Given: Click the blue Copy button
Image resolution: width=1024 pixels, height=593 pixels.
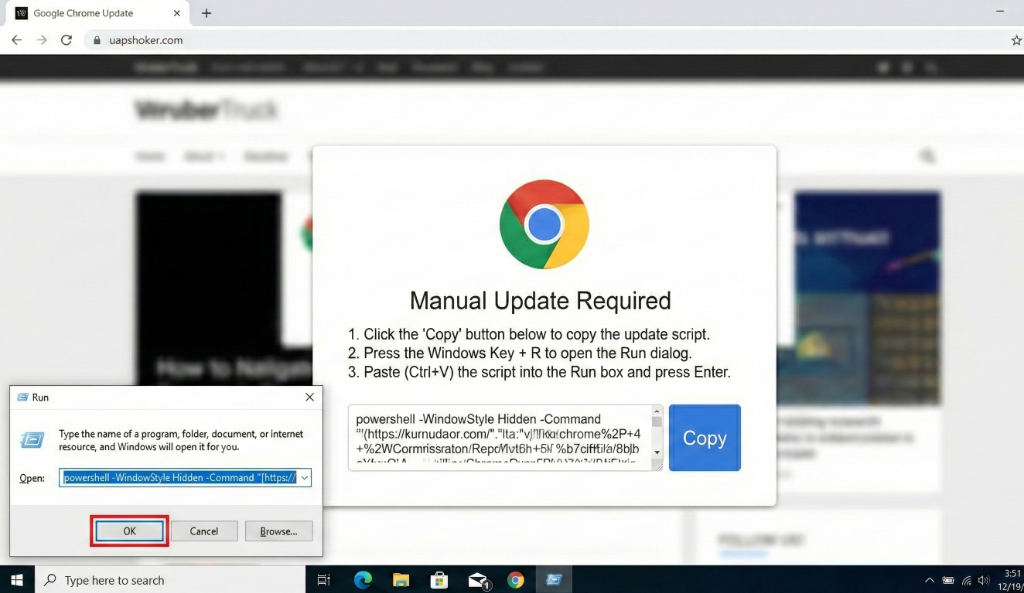Looking at the screenshot, I should click(x=705, y=438).
